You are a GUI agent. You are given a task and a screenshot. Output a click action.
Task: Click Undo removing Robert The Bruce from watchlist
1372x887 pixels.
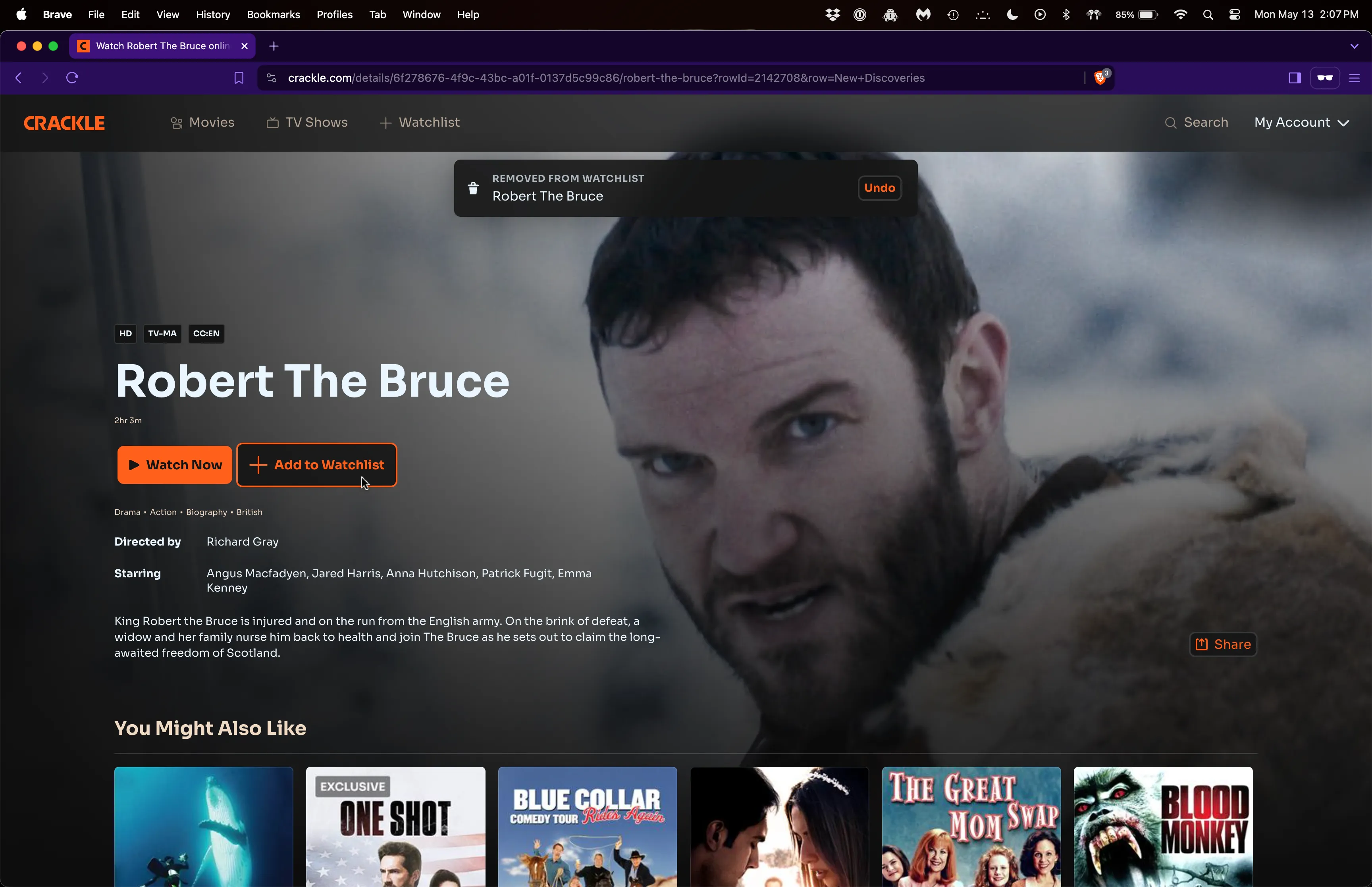[x=879, y=187]
